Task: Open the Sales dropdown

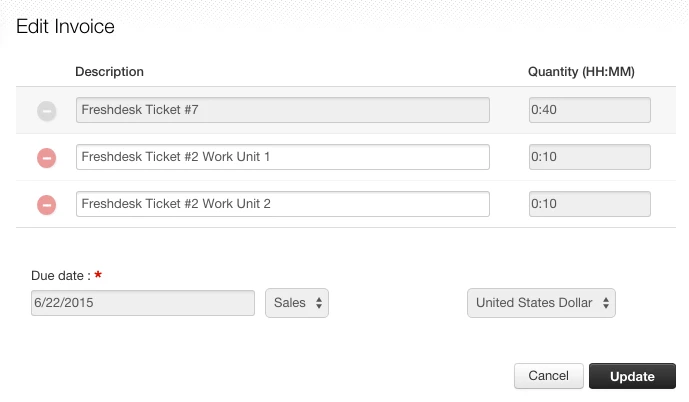Action: click(296, 303)
